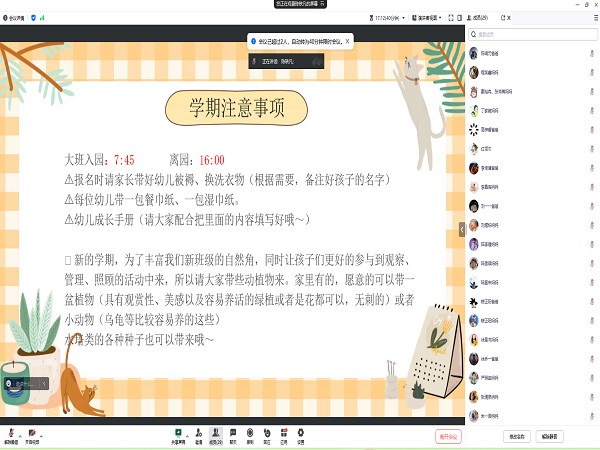Click the invite icon in bottom toolbar
600x450 pixels.
(199, 434)
